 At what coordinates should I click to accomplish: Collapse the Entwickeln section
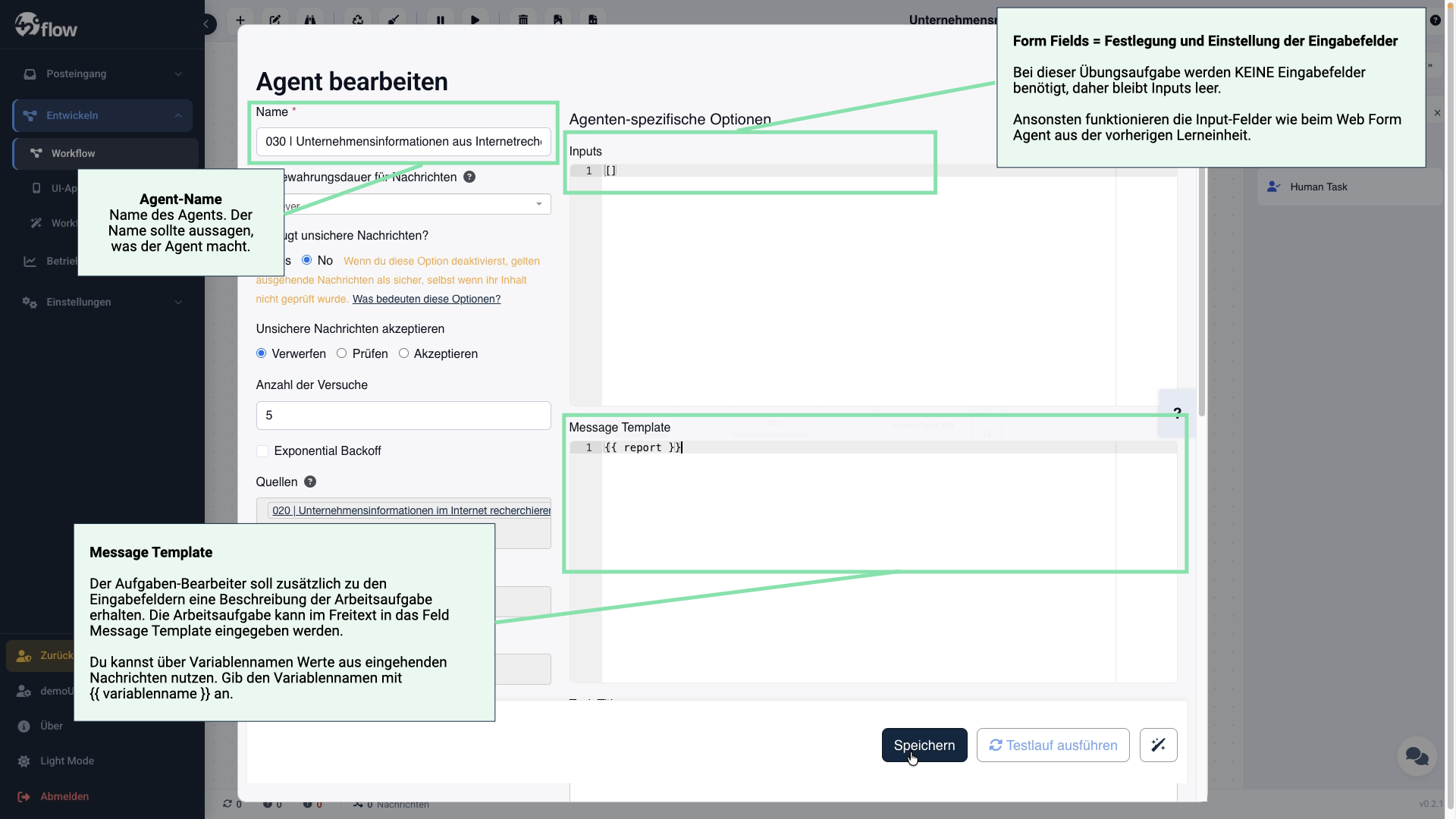pyautogui.click(x=177, y=115)
